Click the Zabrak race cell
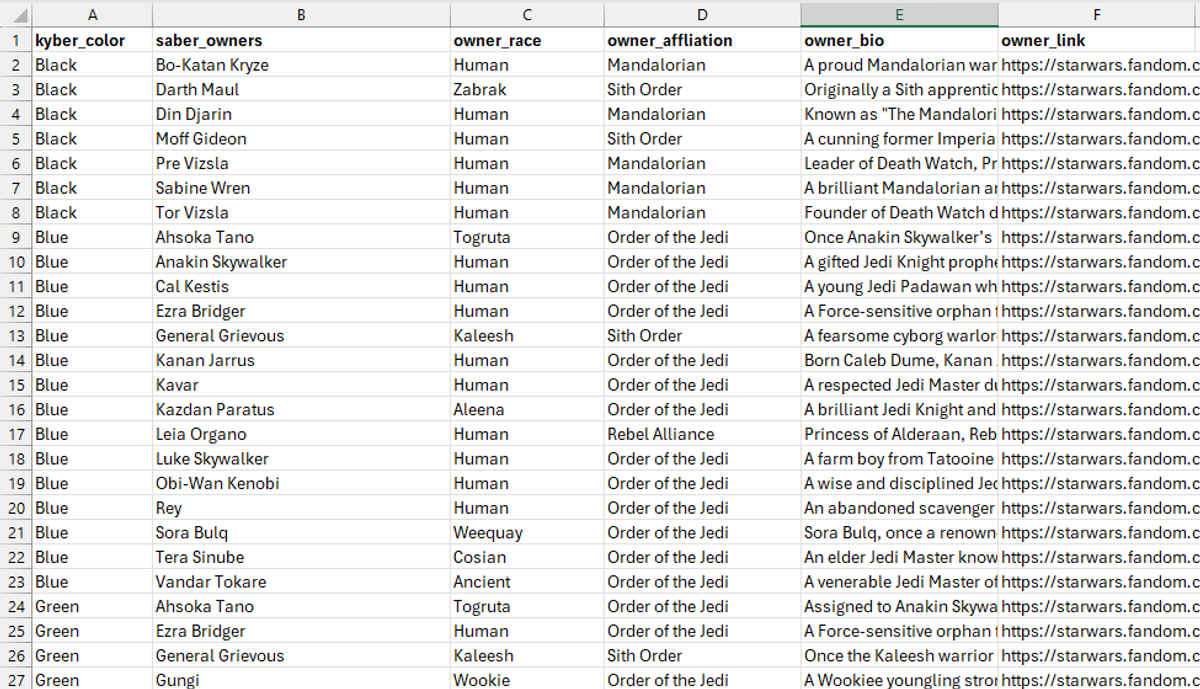The width and height of the screenshot is (1200, 689). click(527, 90)
